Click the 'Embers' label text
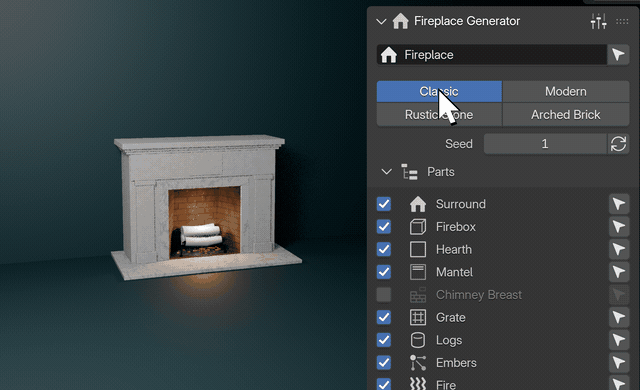The width and height of the screenshot is (640, 390). 456,363
